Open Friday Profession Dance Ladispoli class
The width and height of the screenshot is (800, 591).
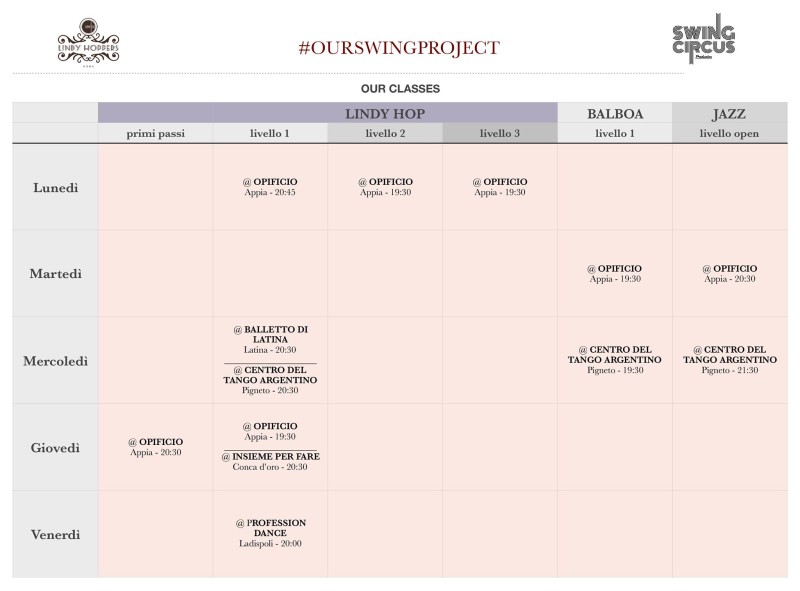[x=270, y=533]
